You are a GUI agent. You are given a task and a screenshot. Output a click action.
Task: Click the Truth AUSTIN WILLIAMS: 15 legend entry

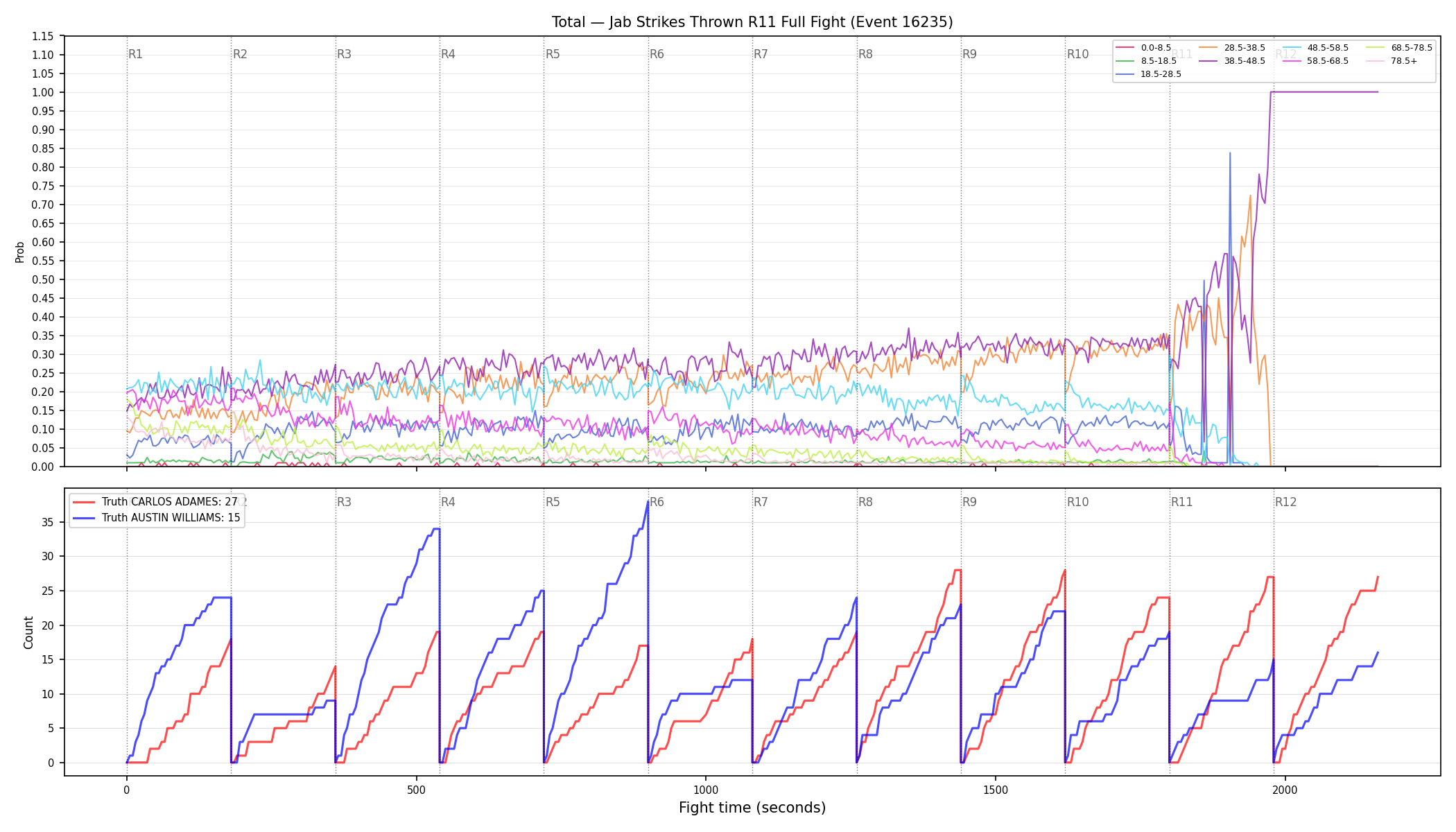(x=157, y=518)
